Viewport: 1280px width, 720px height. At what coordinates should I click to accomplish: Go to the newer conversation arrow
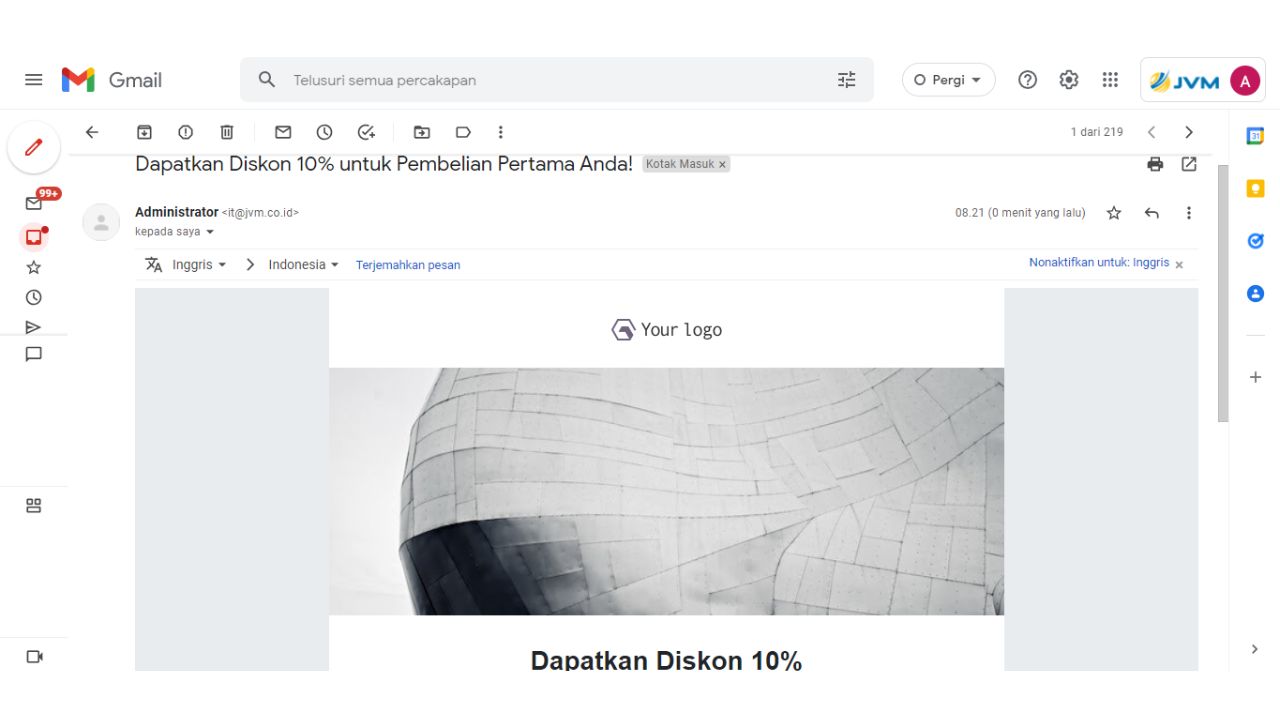pyautogui.click(x=1151, y=132)
